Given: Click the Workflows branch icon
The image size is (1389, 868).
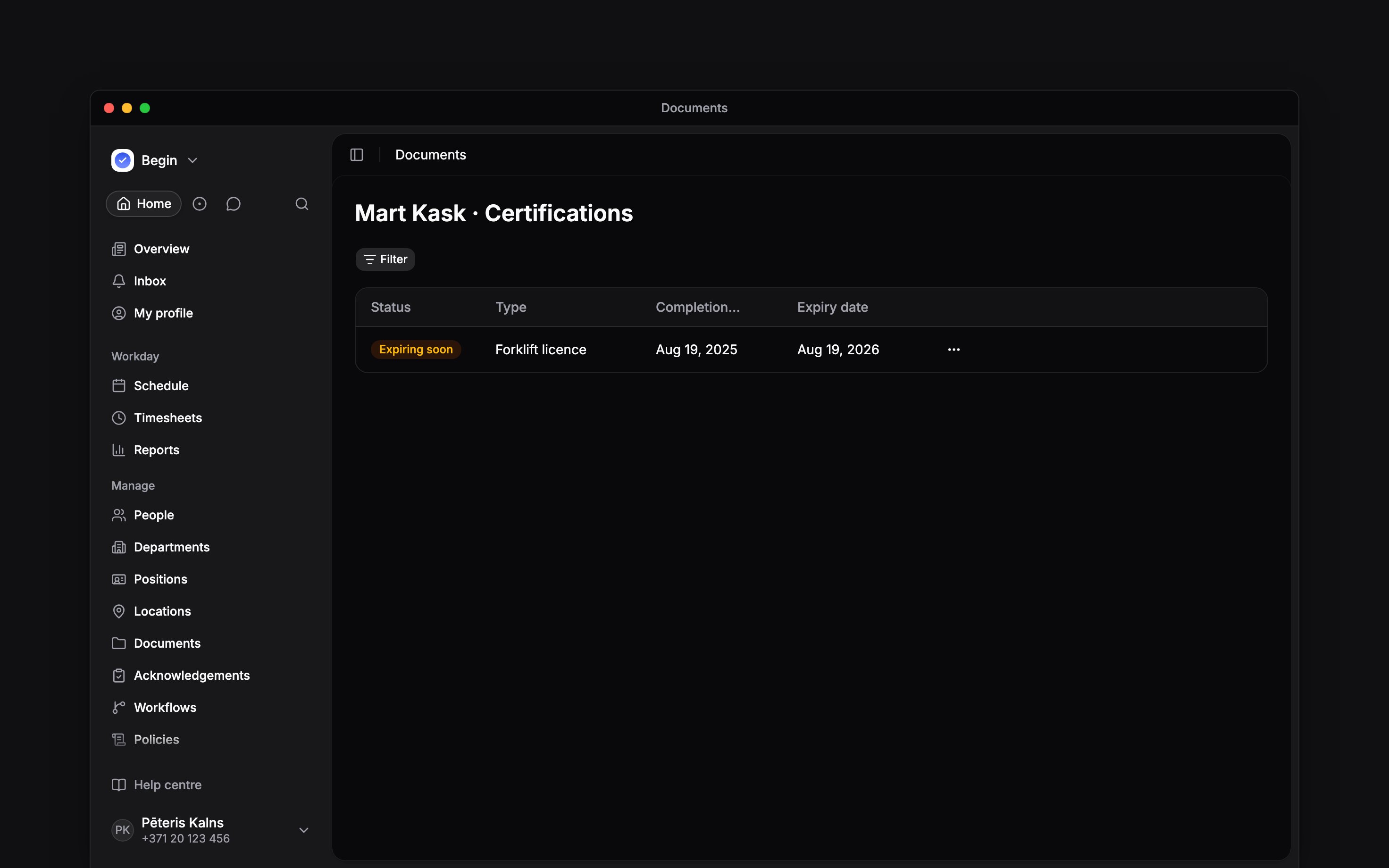Looking at the screenshot, I should 119,708.
